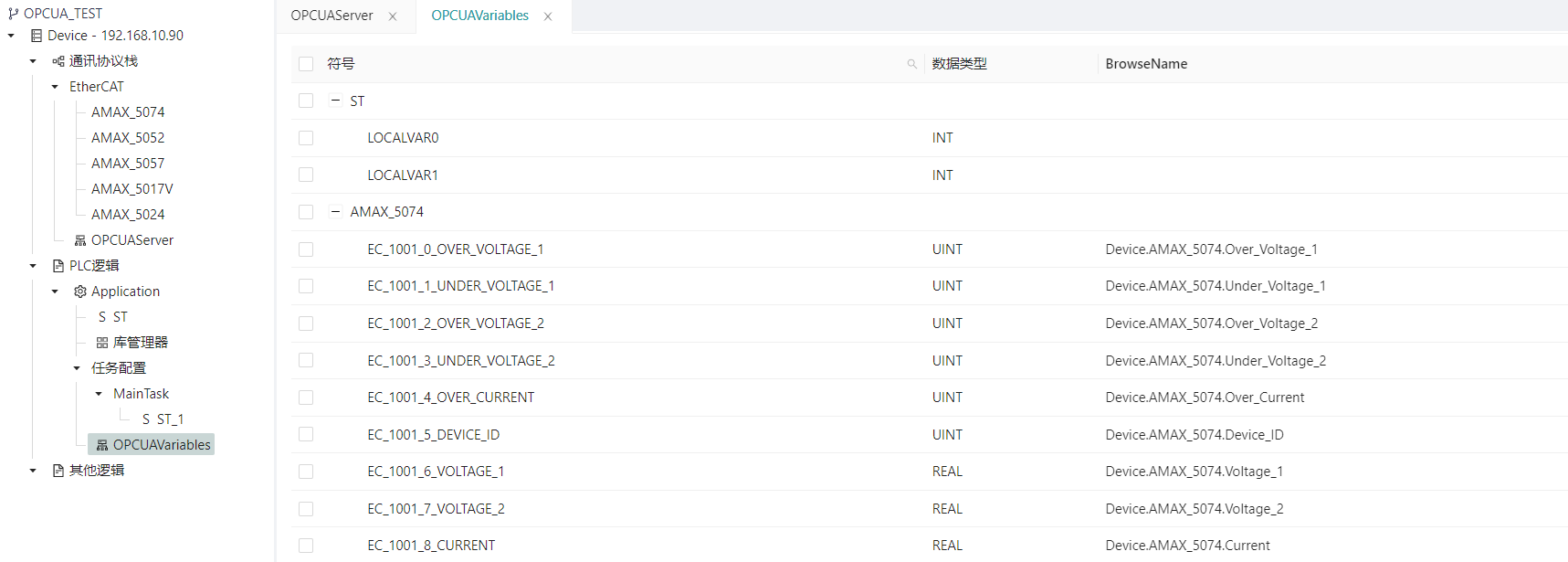Click symbol EC_1001_2_OVER_VOLTAGE_2
This screenshot has height=562, width=1568.
(456, 323)
